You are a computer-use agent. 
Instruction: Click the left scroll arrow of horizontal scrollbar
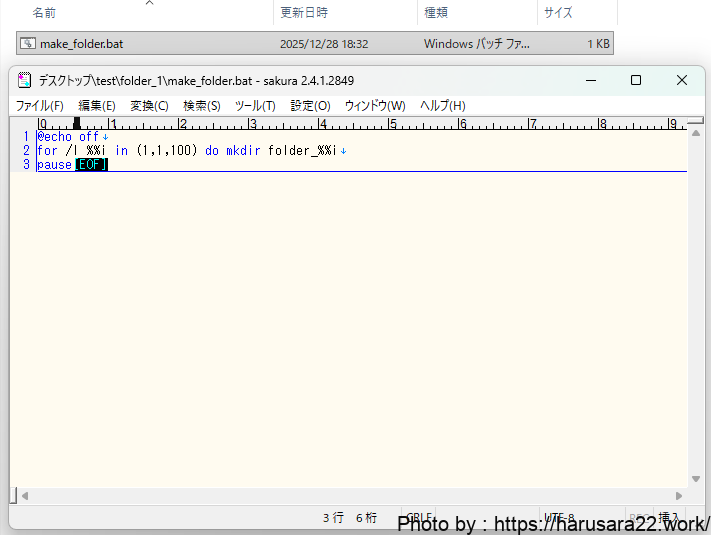tap(25, 495)
